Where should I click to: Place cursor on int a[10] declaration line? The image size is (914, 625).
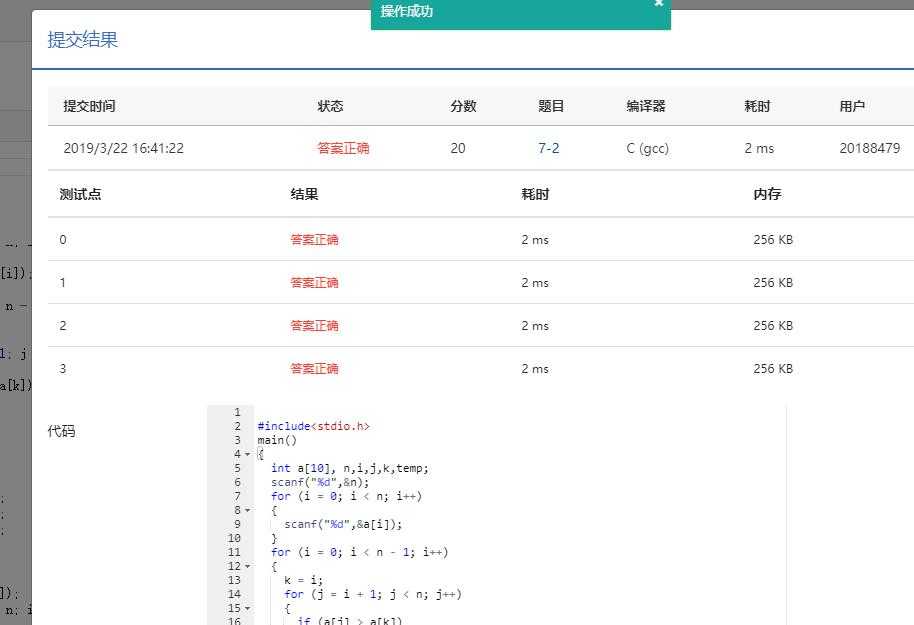[x=350, y=468]
